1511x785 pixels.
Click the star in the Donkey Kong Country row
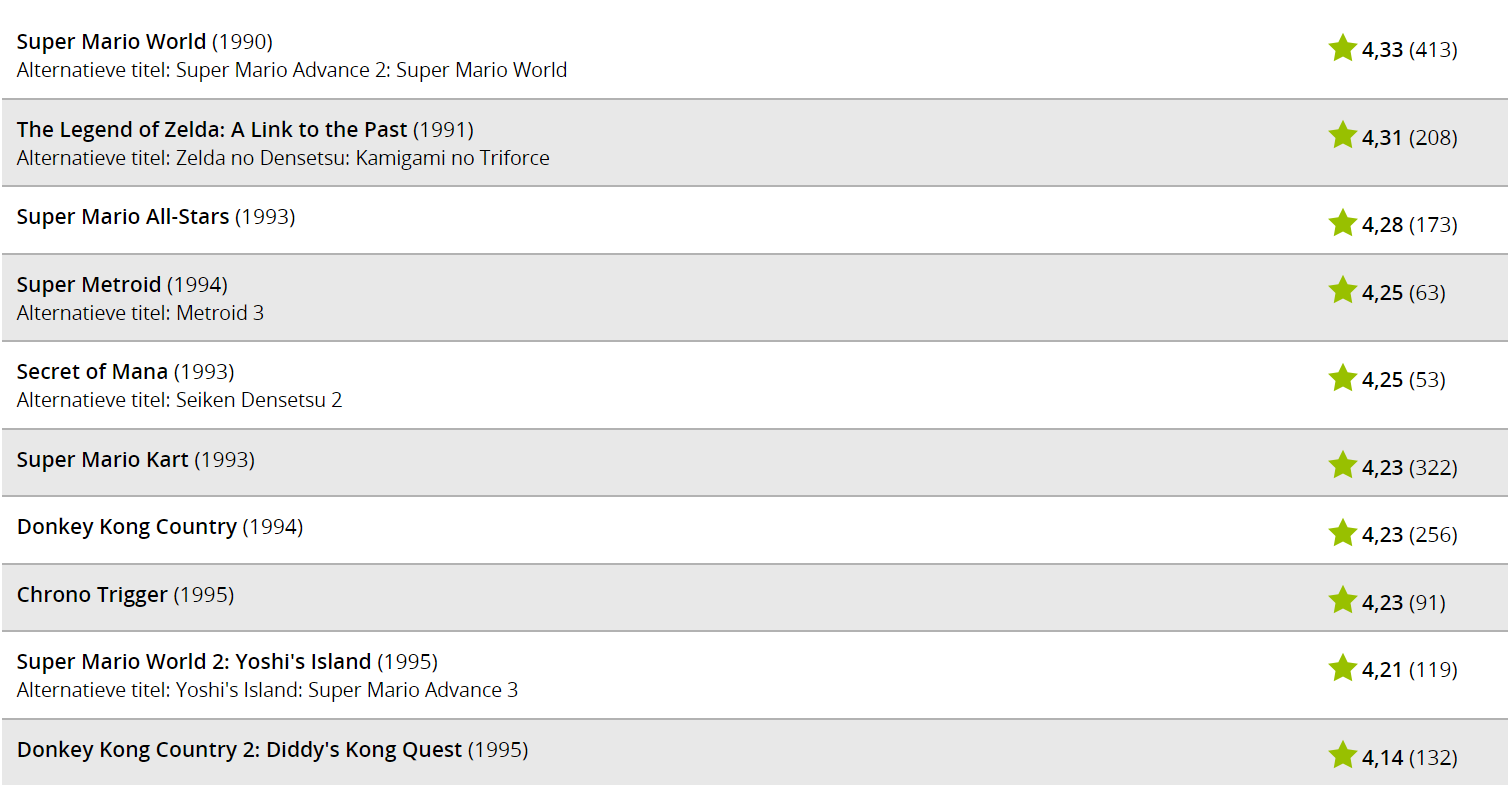(1342, 532)
